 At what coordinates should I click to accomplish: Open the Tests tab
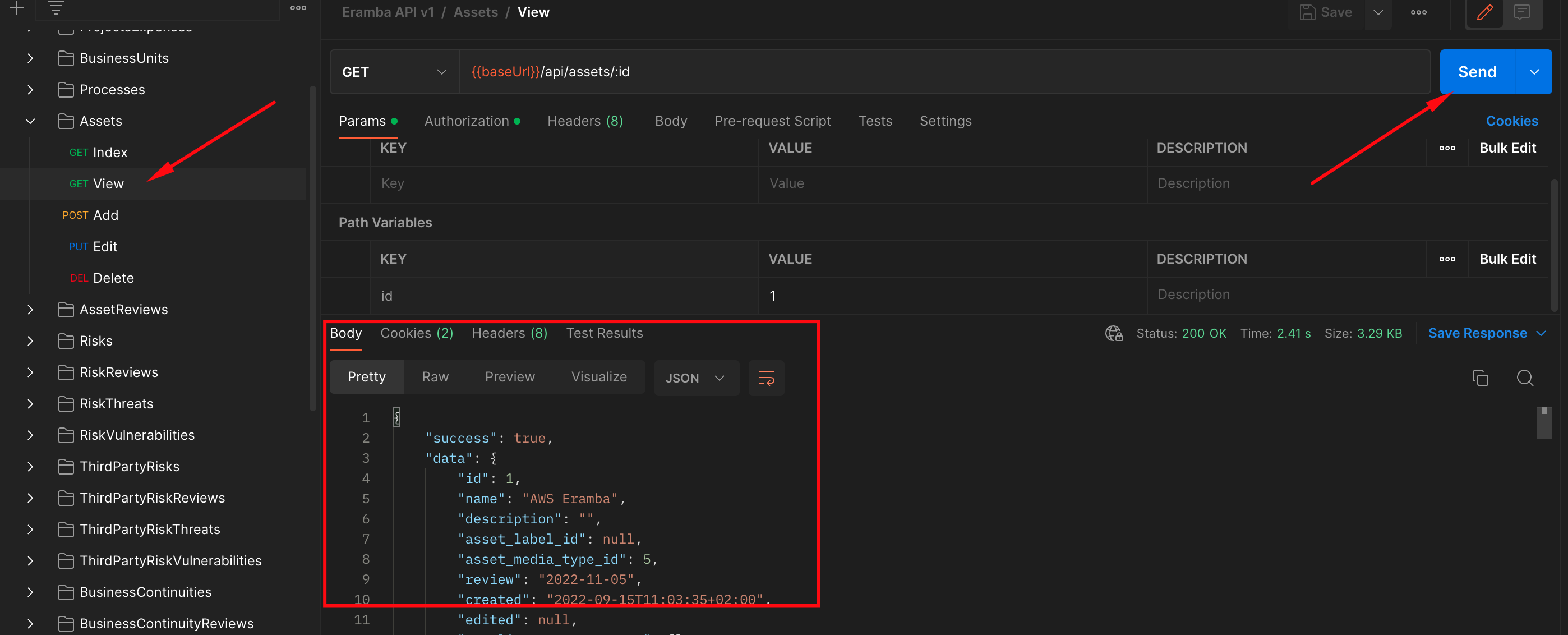[875, 121]
